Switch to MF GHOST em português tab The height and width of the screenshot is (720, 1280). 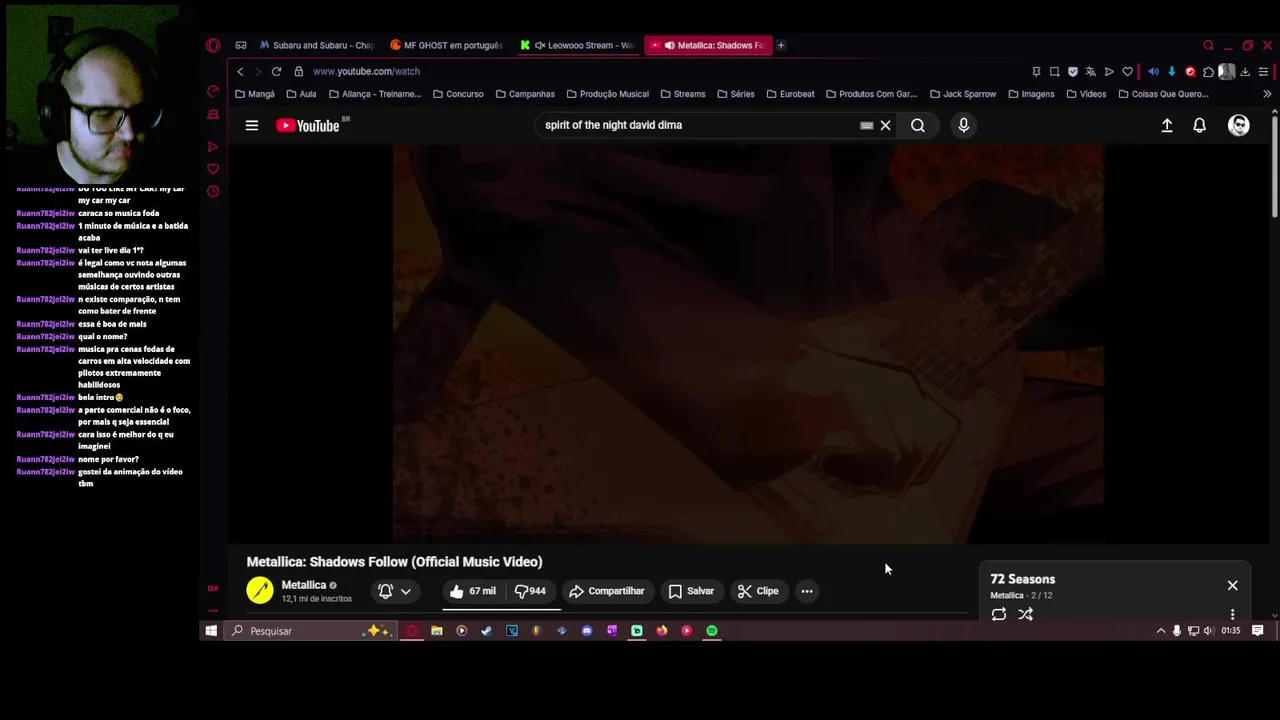tap(447, 45)
